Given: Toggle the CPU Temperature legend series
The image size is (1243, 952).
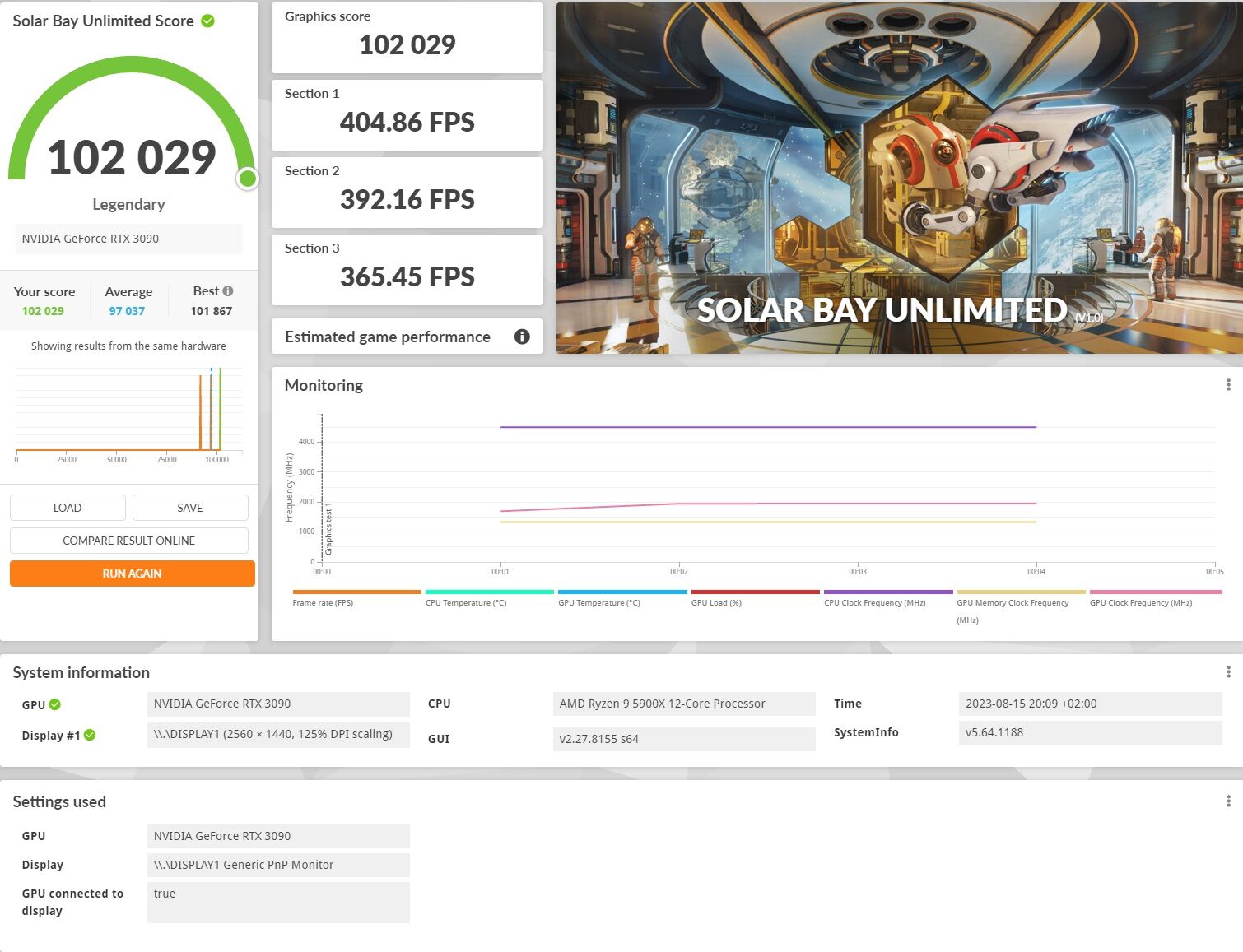Looking at the screenshot, I should click(489, 598).
